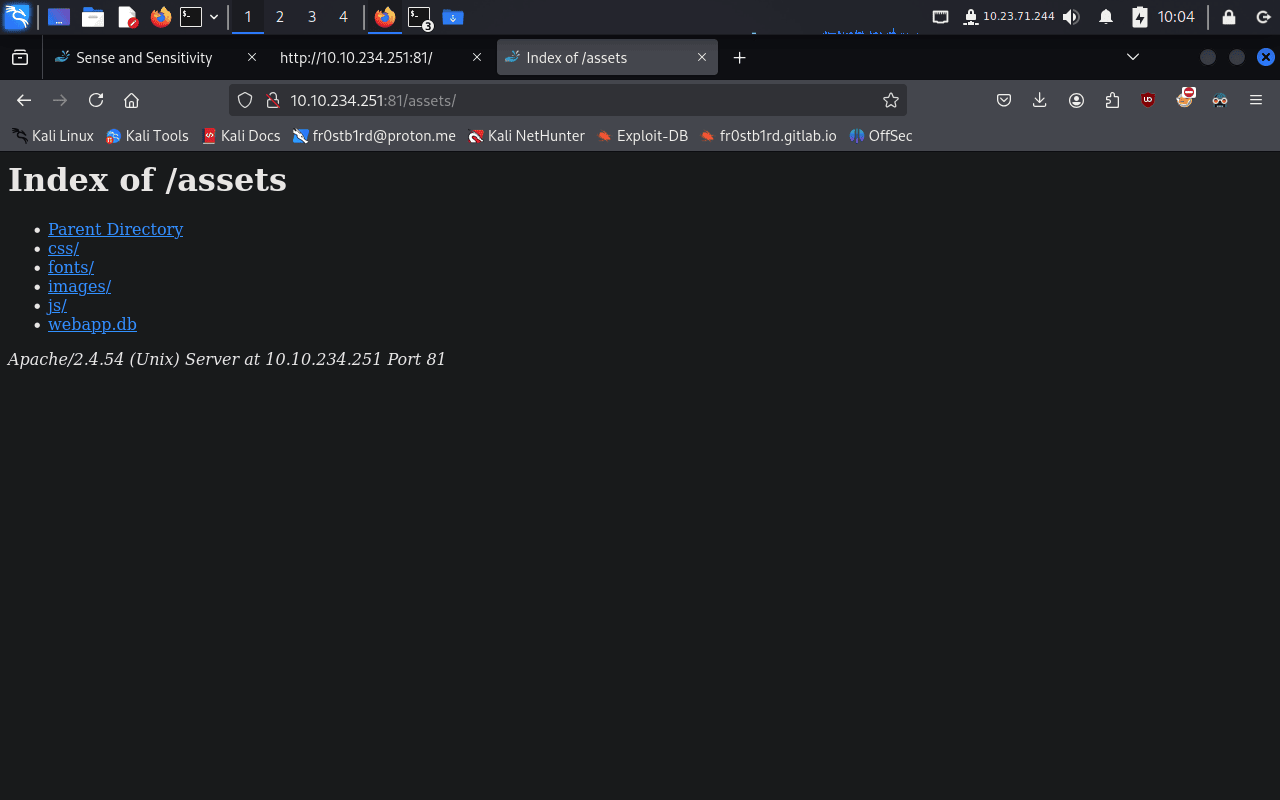Open the extensions puzzle icon

pos(1112,100)
